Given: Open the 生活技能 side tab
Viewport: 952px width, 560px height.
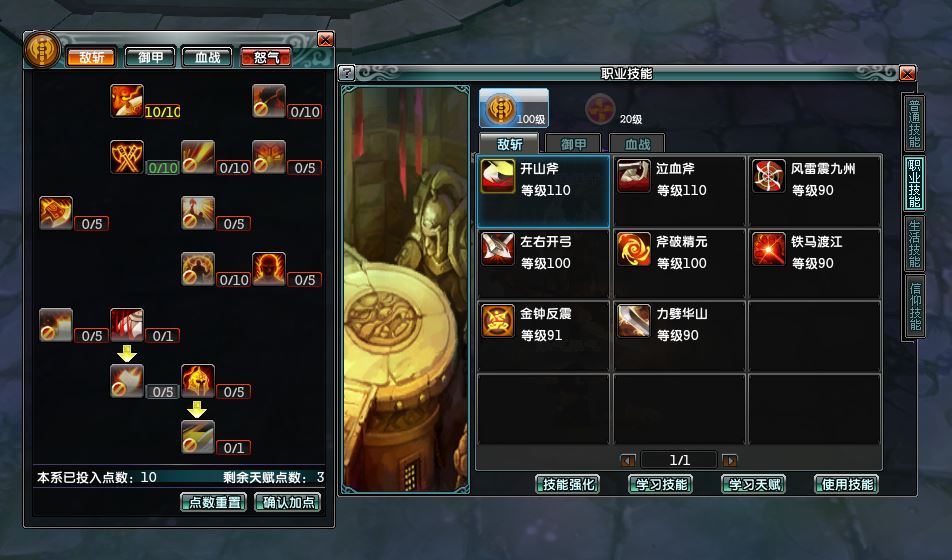Looking at the screenshot, I should click(x=914, y=244).
